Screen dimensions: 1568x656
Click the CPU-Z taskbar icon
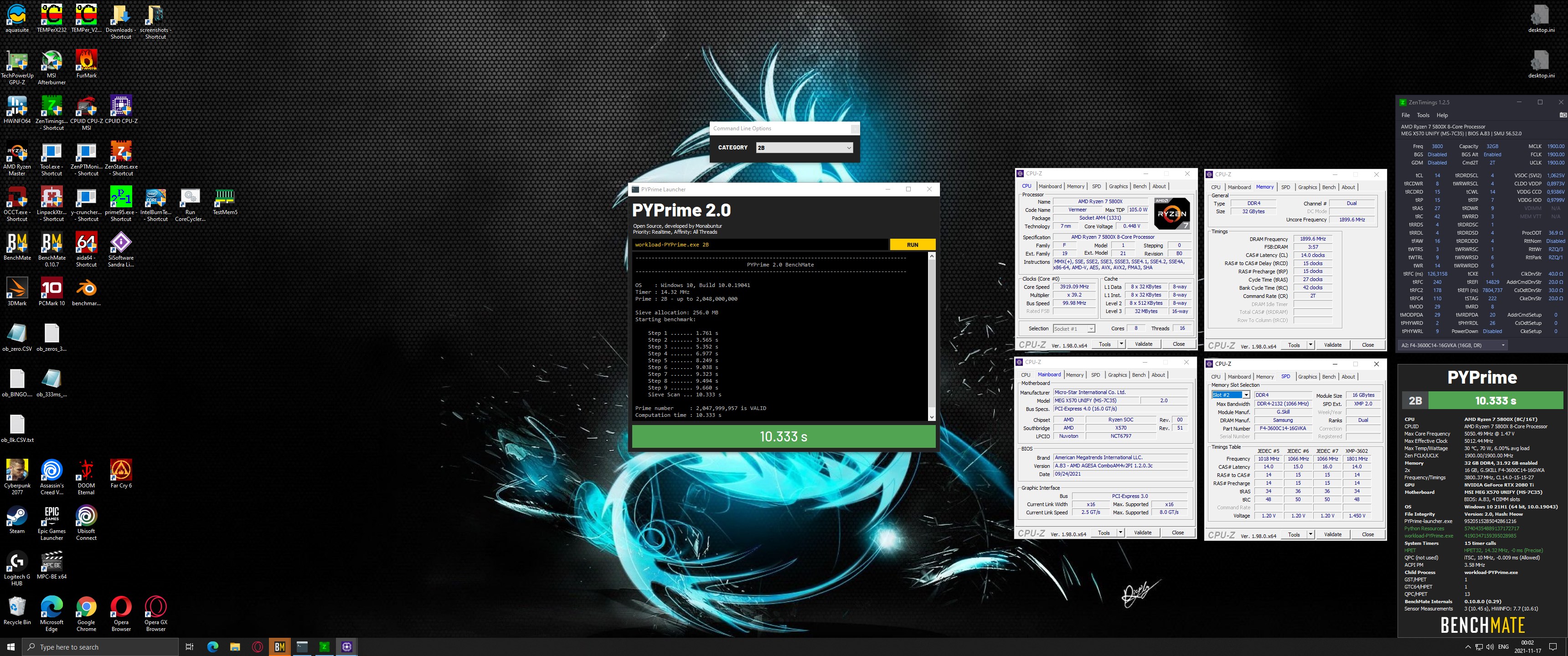click(x=346, y=646)
